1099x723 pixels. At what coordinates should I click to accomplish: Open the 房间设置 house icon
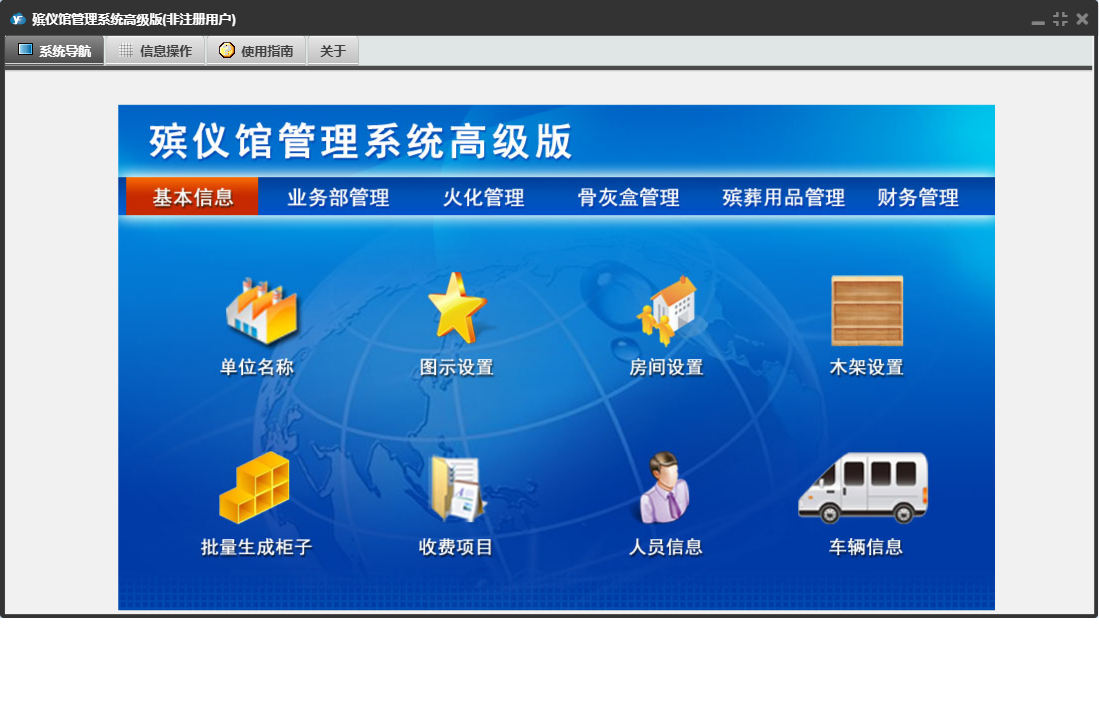(x=667, y=310)
